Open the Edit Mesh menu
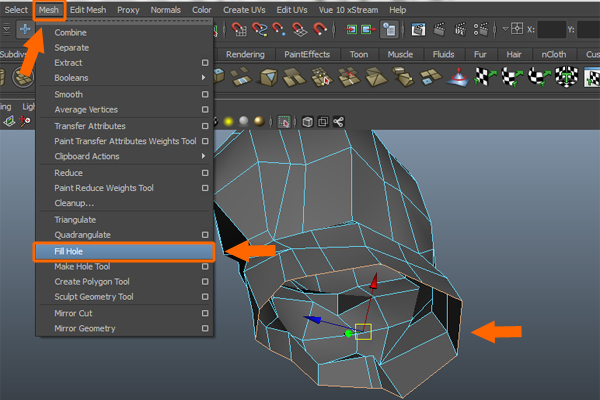Viewport: 600px width, 400px height. point(89,9)
